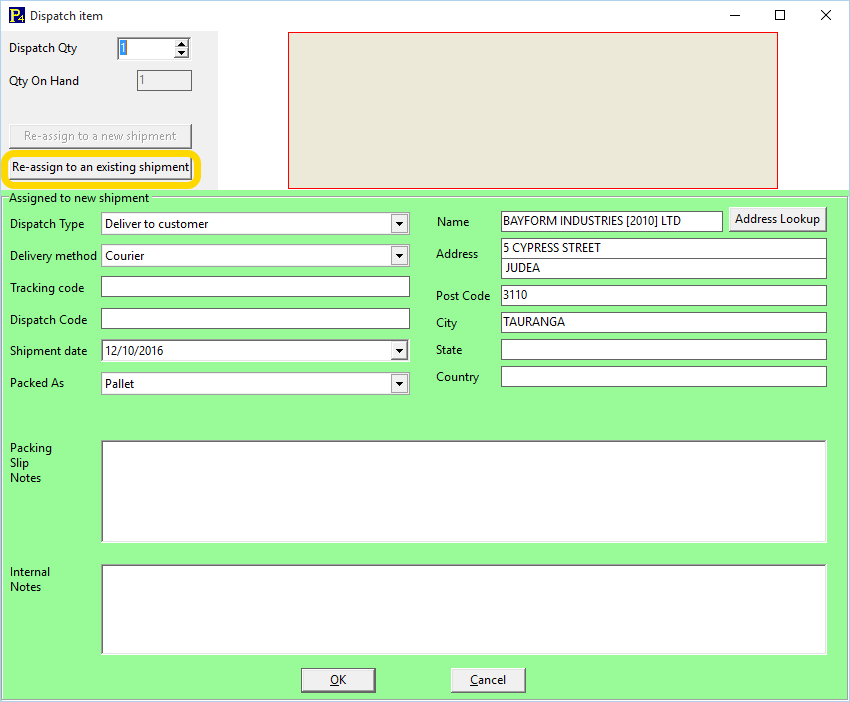Viewport: 850px width, 702px height.
Task: Click the Qty On Hand label
Action: (44, 81)
